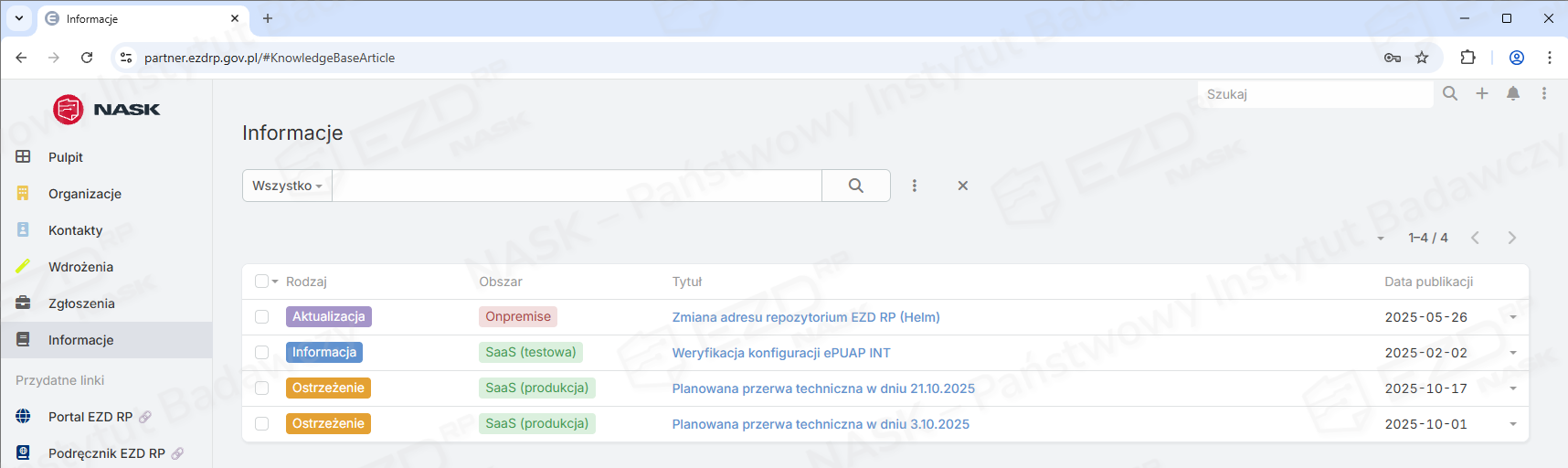Open Chrome three-dot menu
Image resolution: width=1568 pixels, height=468 pixels.
tap(1550, 58)
